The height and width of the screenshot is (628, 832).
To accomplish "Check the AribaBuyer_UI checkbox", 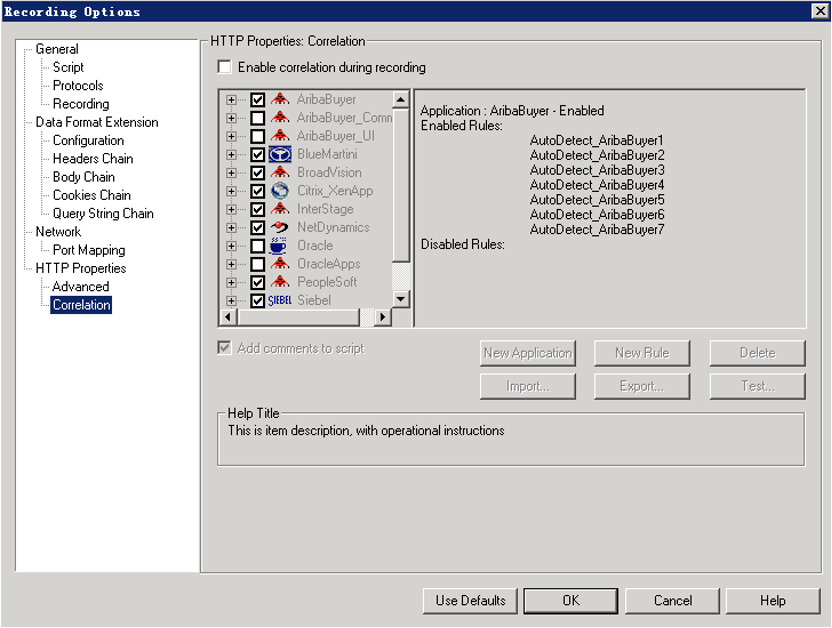I will tap(257, 136).
